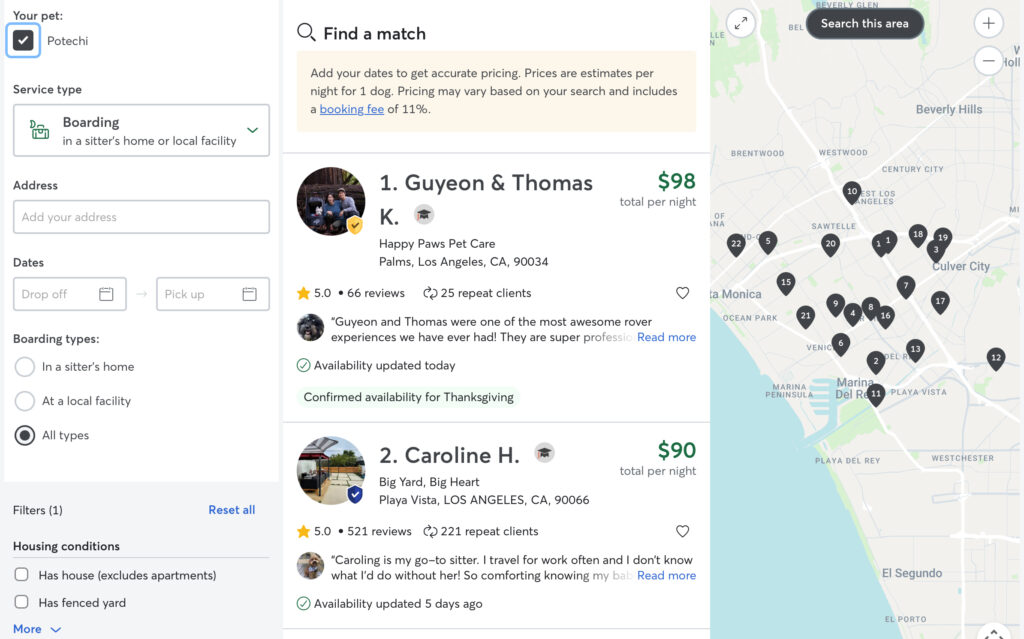Open the Drop off date picker

click(x=69, y=294)
